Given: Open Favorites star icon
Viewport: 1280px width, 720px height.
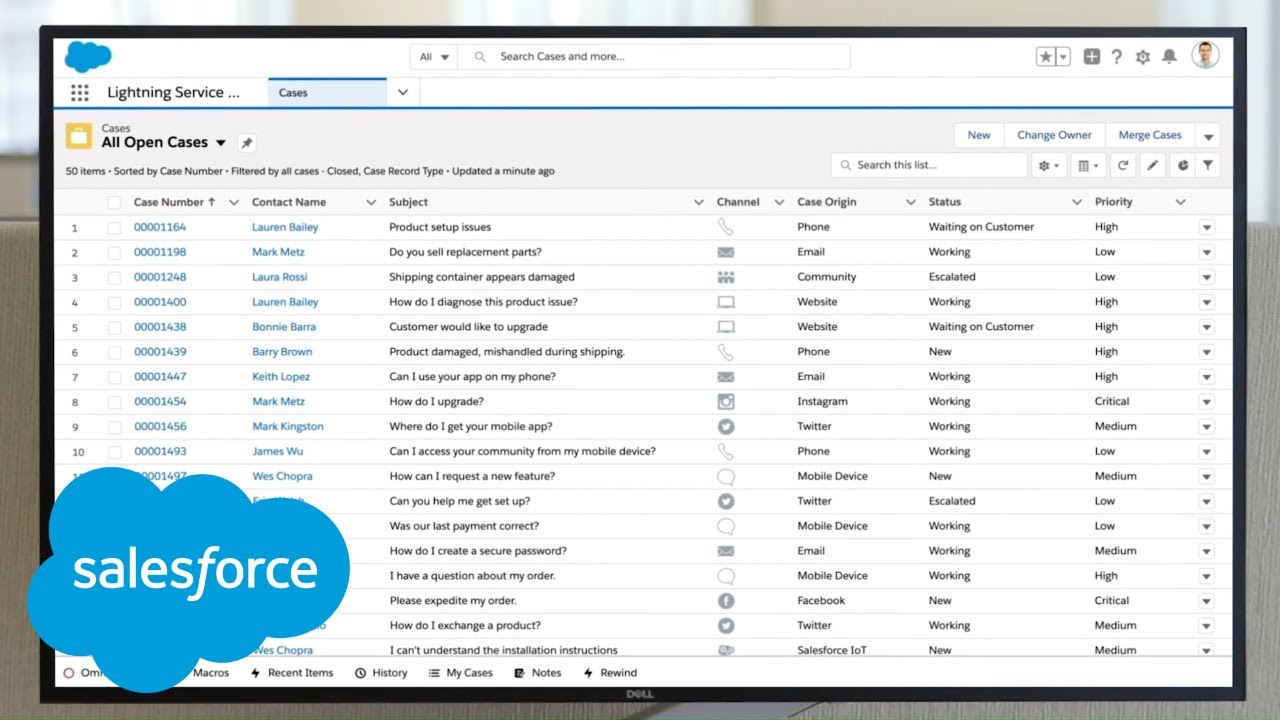Looking at the screenshot, I should pyautogui.click(x=1045, y=57).
